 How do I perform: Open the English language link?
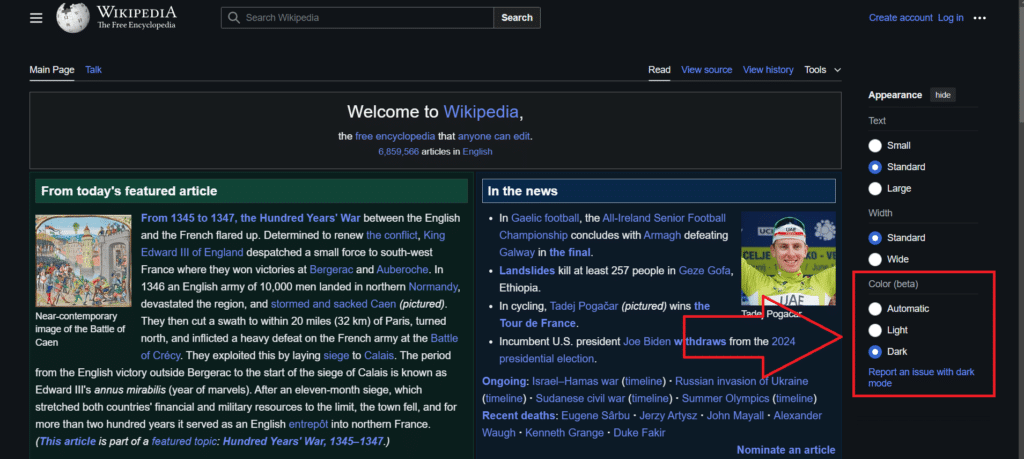[477, 151]
